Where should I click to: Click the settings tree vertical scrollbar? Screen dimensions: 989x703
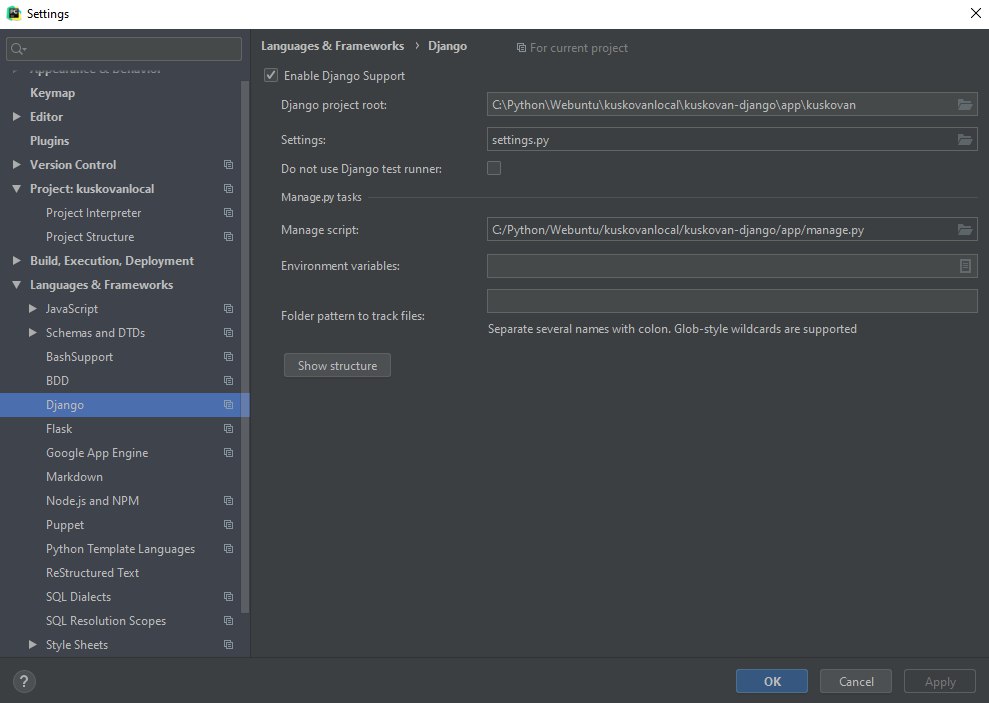coord(245,347)
